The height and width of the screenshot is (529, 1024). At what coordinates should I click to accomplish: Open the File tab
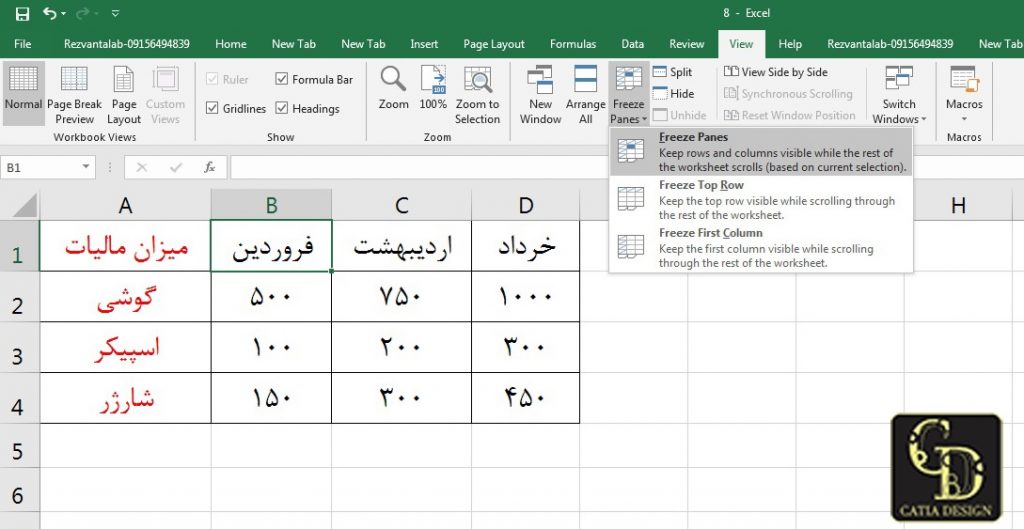tap(22, 44)
